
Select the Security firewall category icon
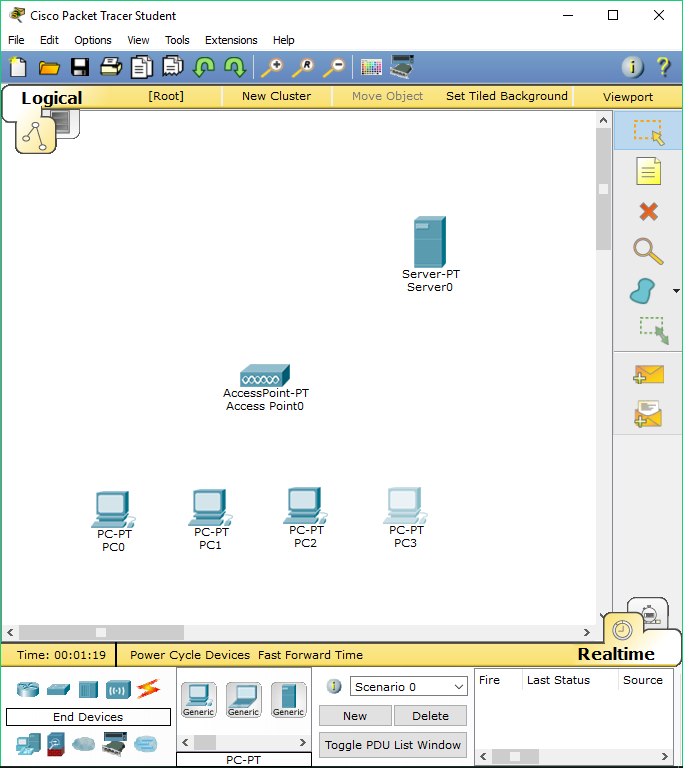56,744
